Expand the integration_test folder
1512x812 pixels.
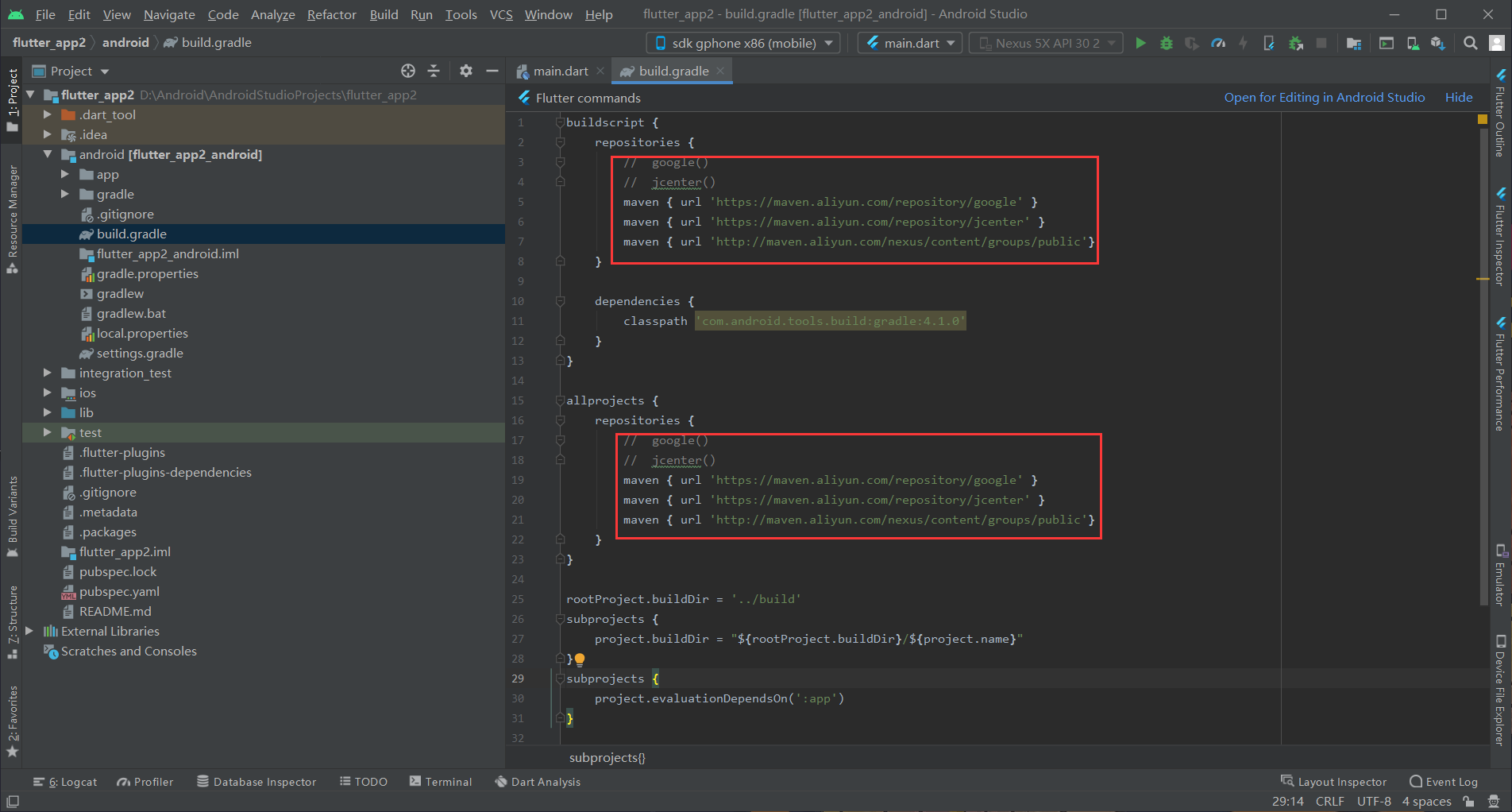(x=47, y=373)
